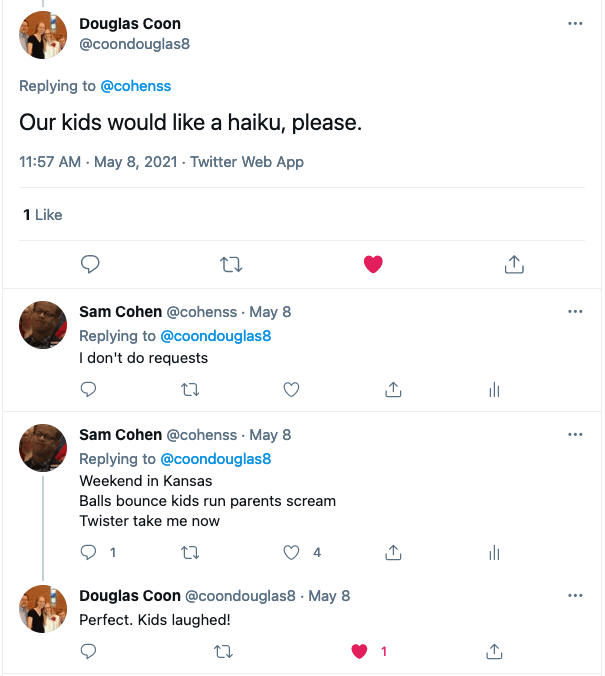
Task: Share the "I don't do requests" tweet
Action: (x=394, y=389)
